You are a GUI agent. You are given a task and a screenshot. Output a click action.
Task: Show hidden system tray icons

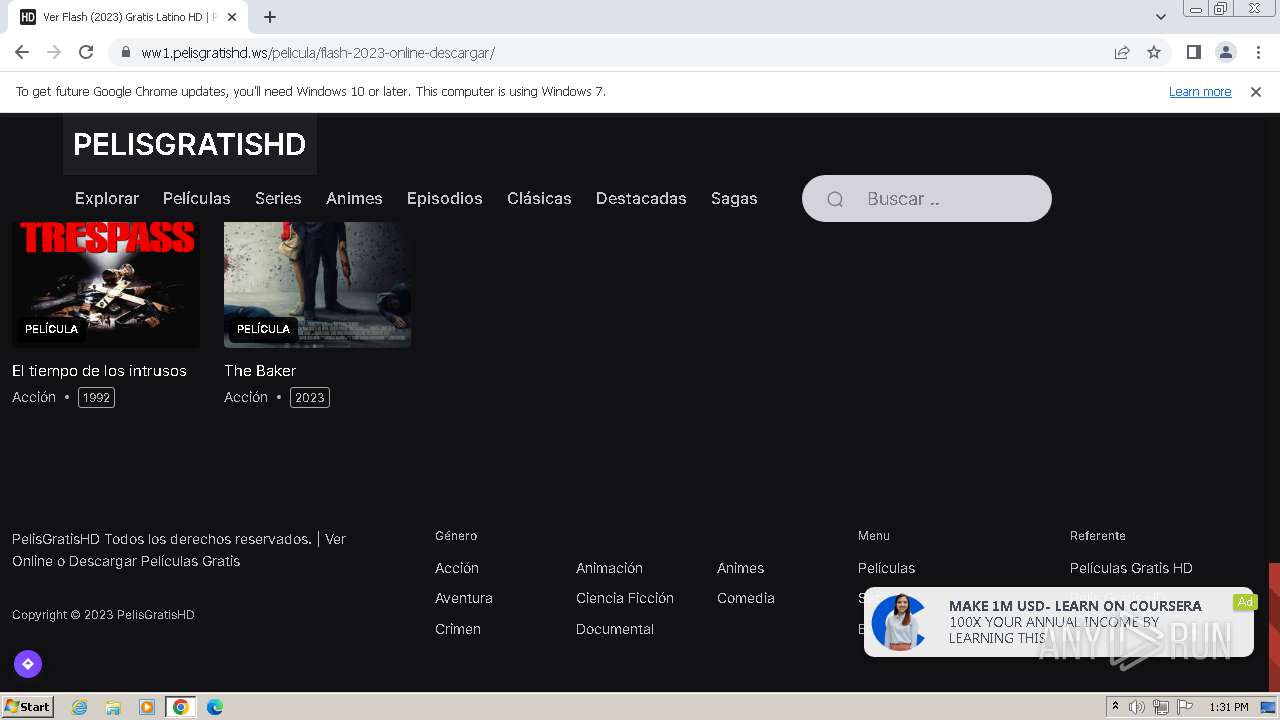[1115, 707]
